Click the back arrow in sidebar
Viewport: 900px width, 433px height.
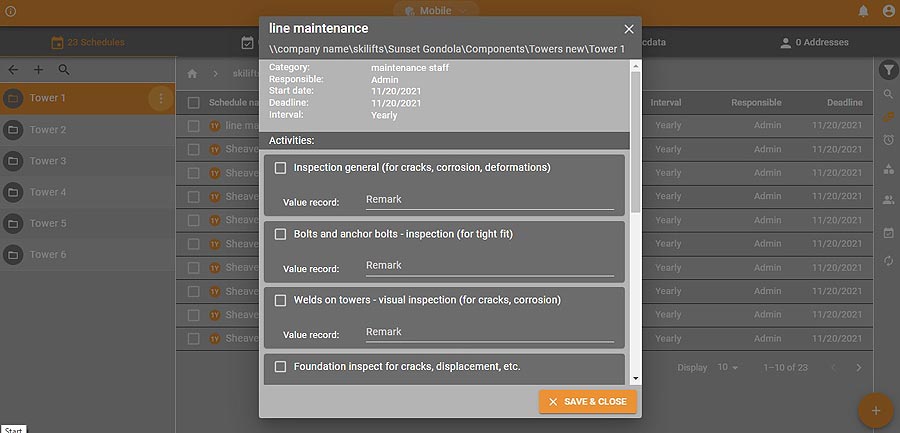click(x=13, y=70)
